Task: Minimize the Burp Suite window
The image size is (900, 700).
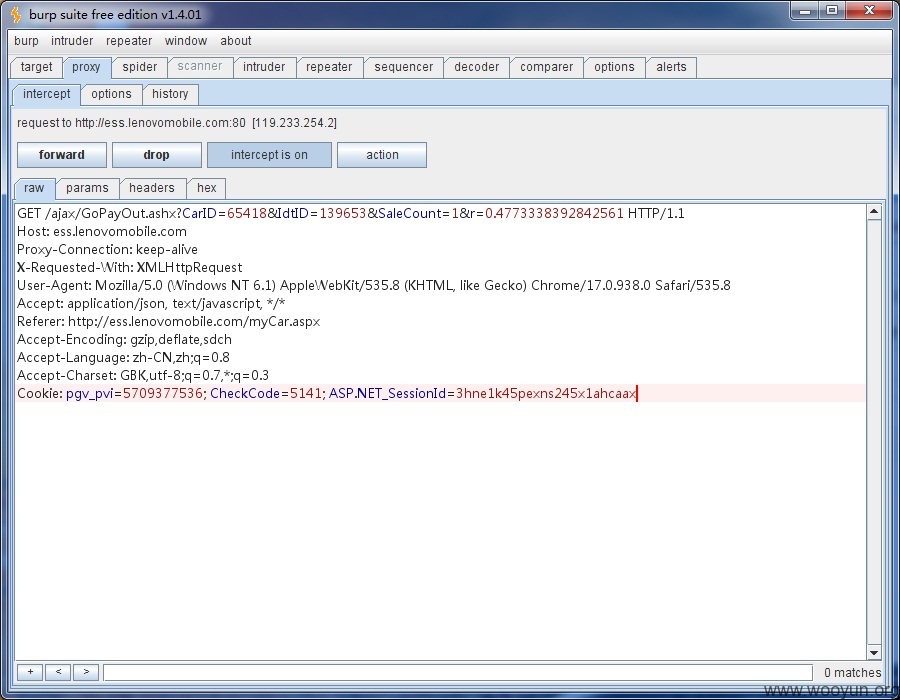Action: (805, 11)
